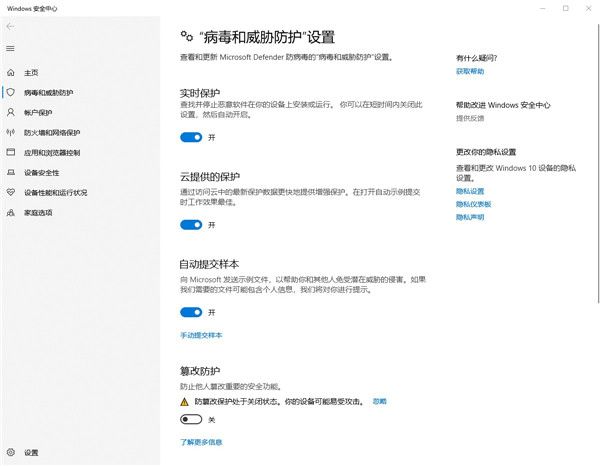
Task: Click the home icon in sidebar
Action: coord(11,72)
